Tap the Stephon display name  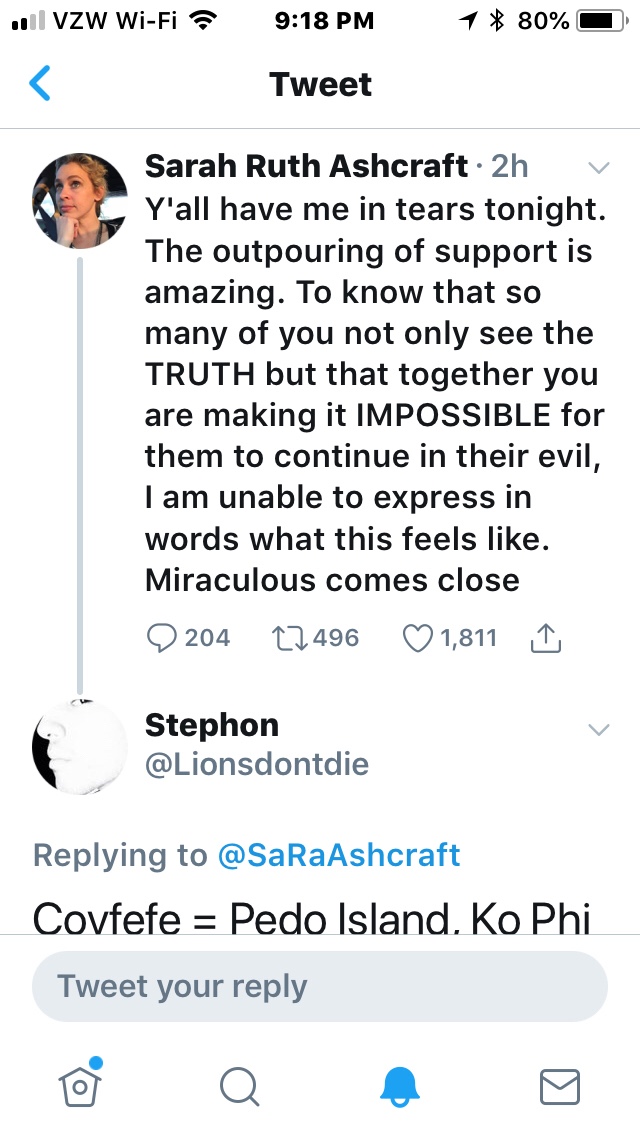pyautogui.click(x=212, y=725)
